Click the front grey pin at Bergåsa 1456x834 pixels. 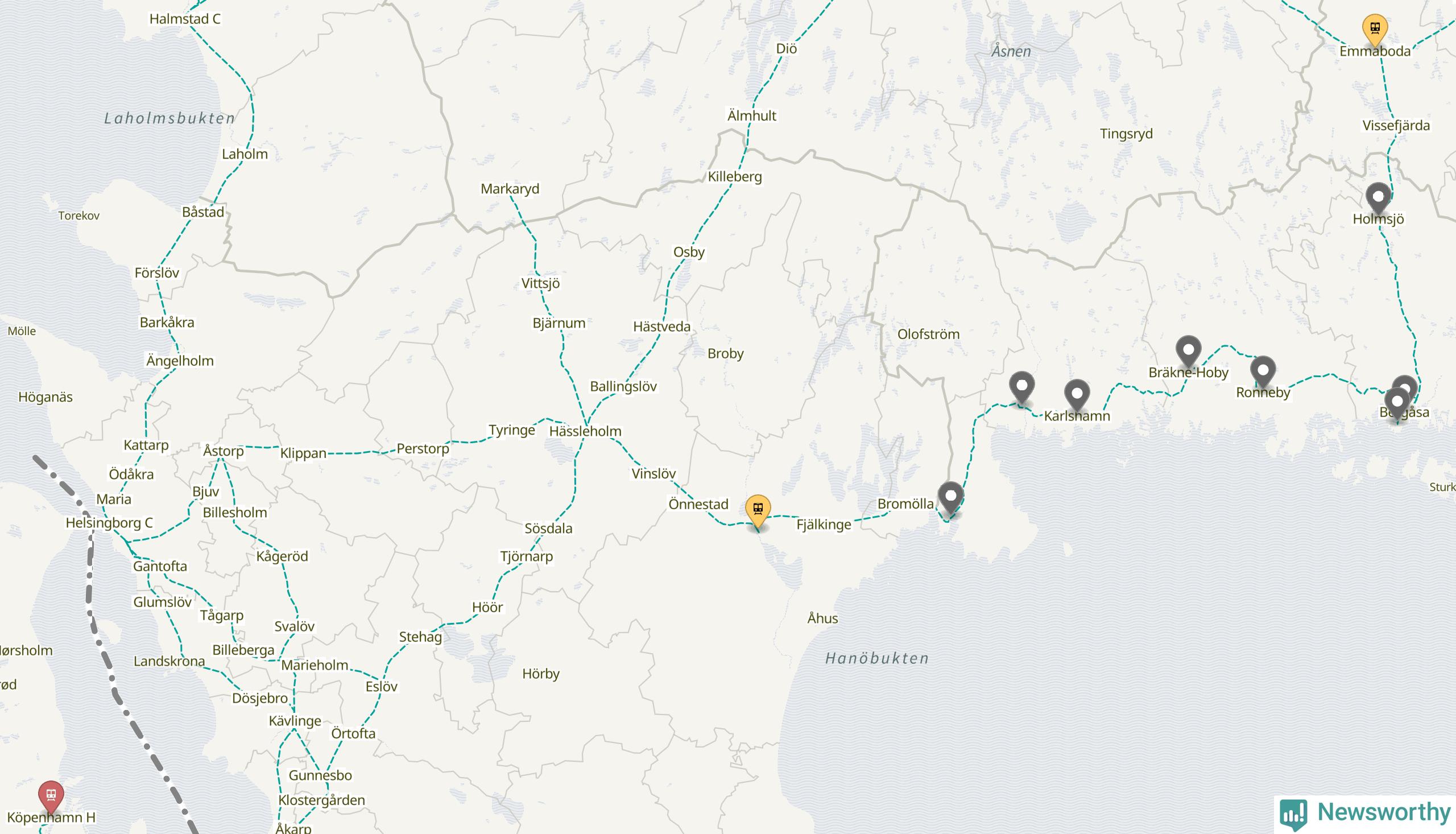pos(1397,402)
